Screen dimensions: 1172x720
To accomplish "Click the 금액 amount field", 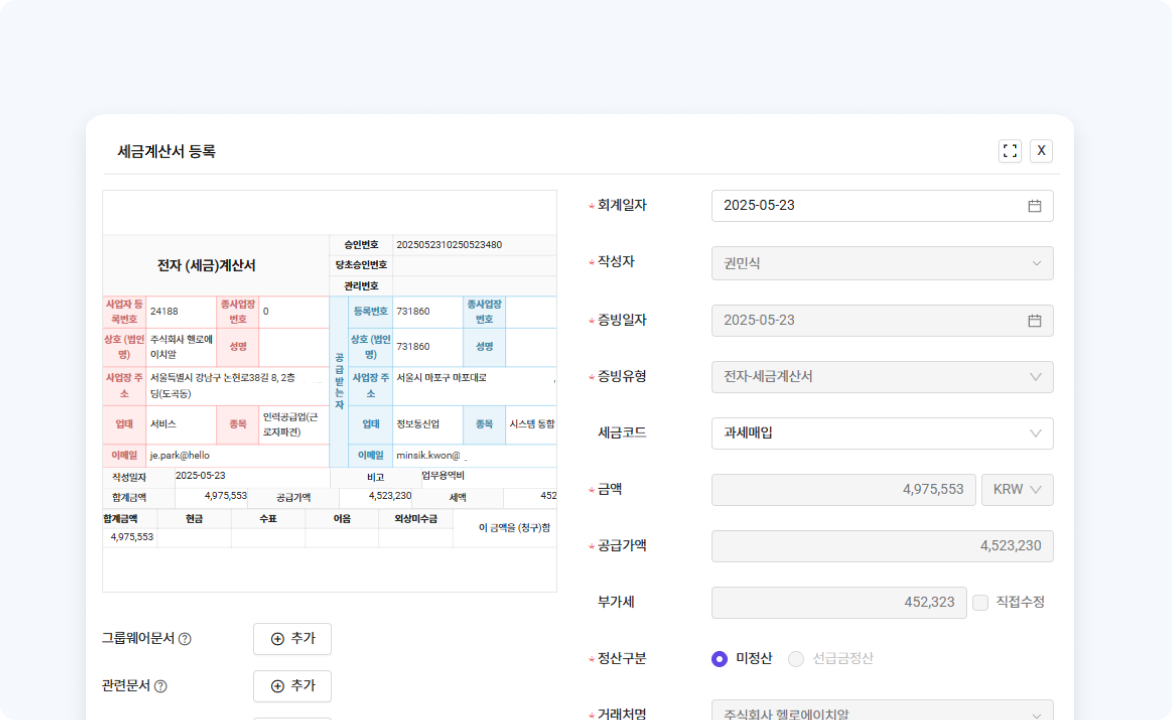I will 842,490.
